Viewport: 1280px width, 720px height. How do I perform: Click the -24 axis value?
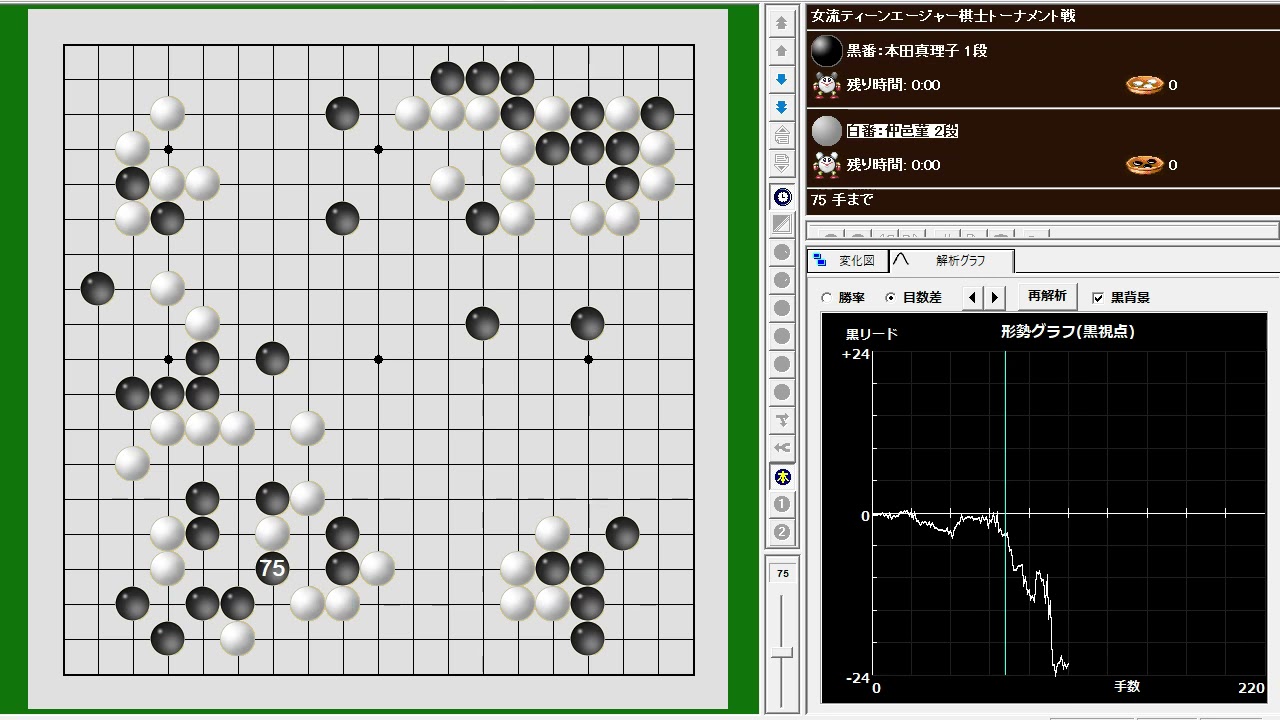point(858,678)
